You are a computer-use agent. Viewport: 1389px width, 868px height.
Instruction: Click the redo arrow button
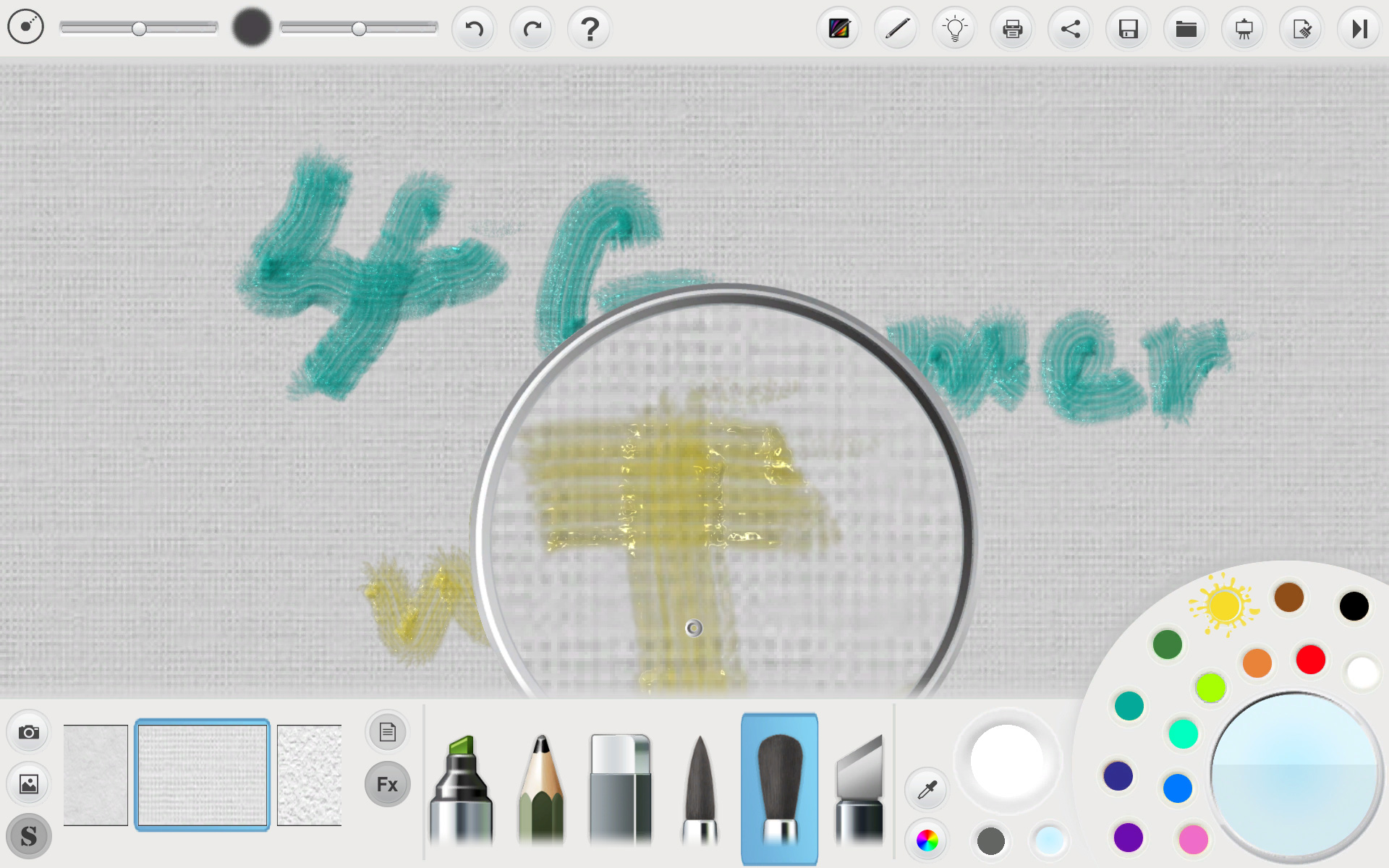[x=532, y=29]
